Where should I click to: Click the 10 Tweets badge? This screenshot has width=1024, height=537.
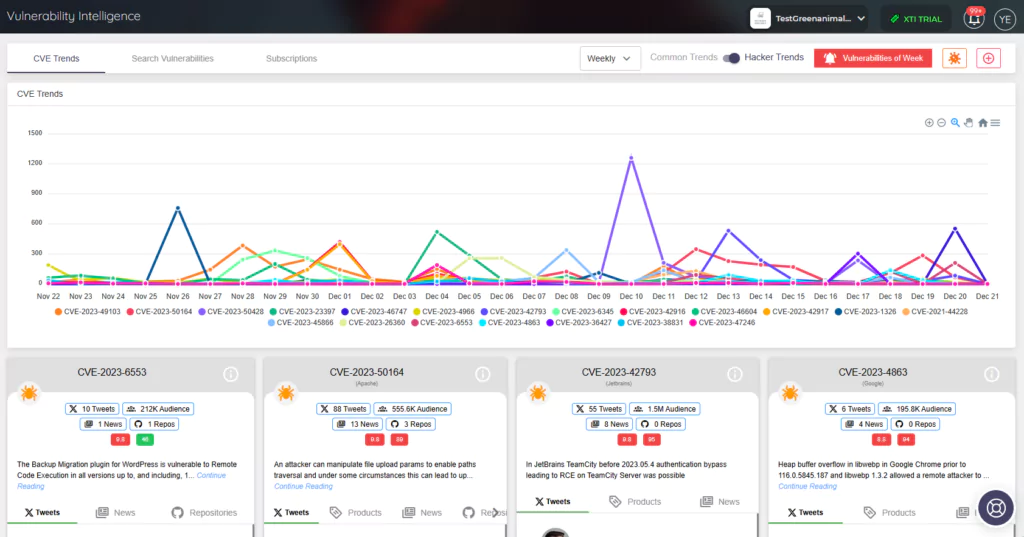click(x=92, y=409)
